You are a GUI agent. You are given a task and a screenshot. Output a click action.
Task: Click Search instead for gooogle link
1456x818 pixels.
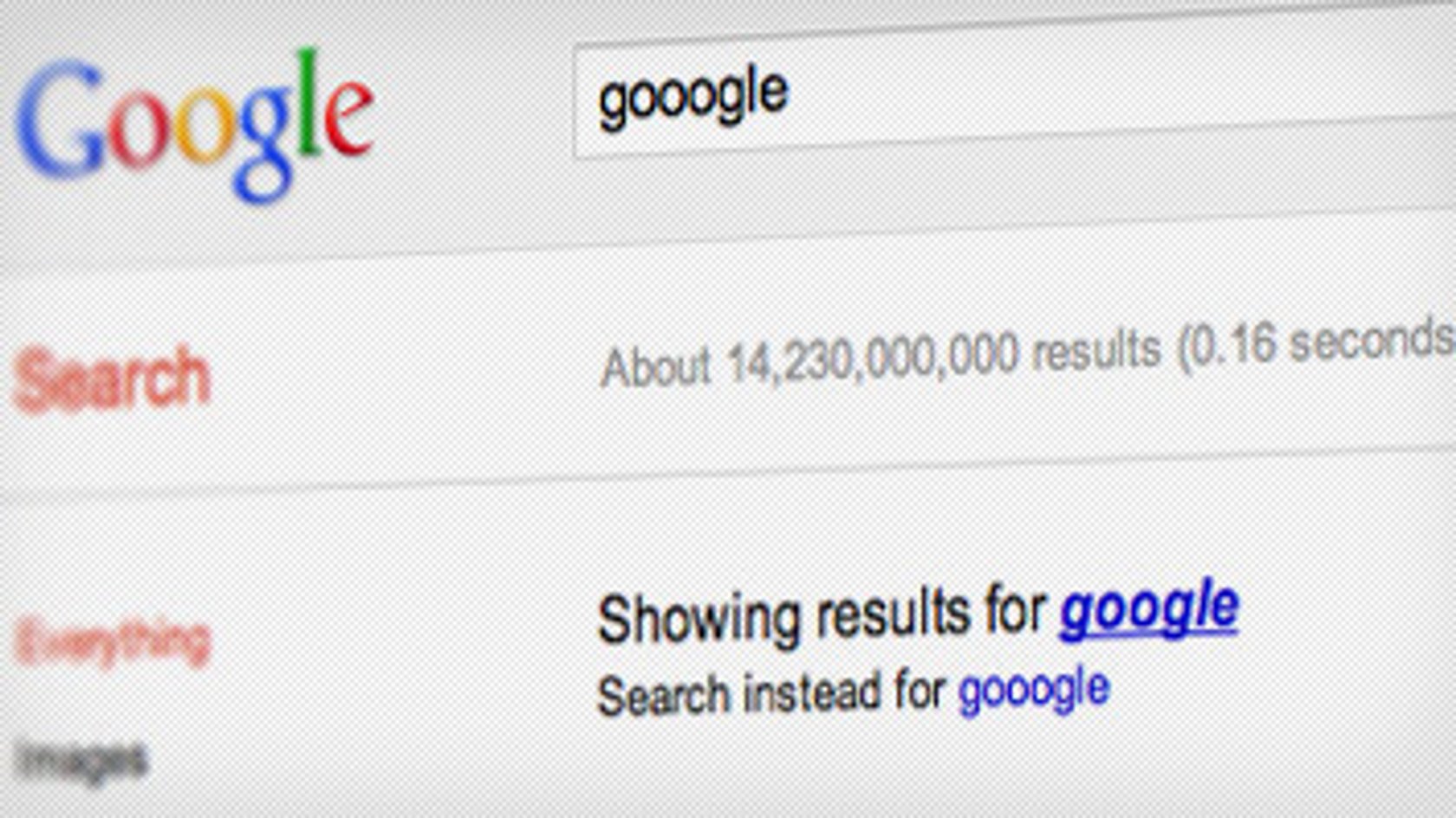1033,691
